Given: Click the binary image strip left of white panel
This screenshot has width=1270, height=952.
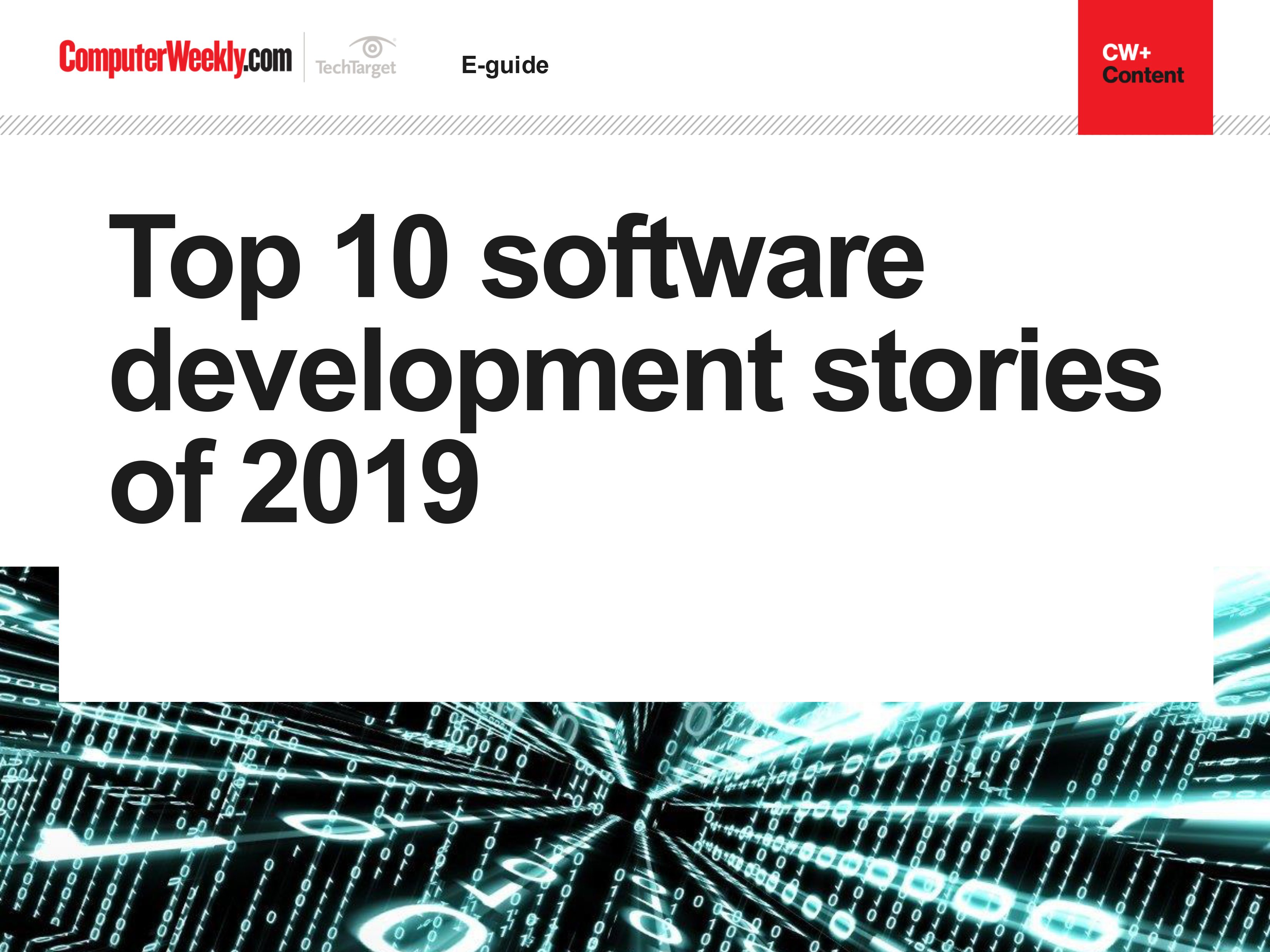Looking at the screenshot, I should [29, 635].
